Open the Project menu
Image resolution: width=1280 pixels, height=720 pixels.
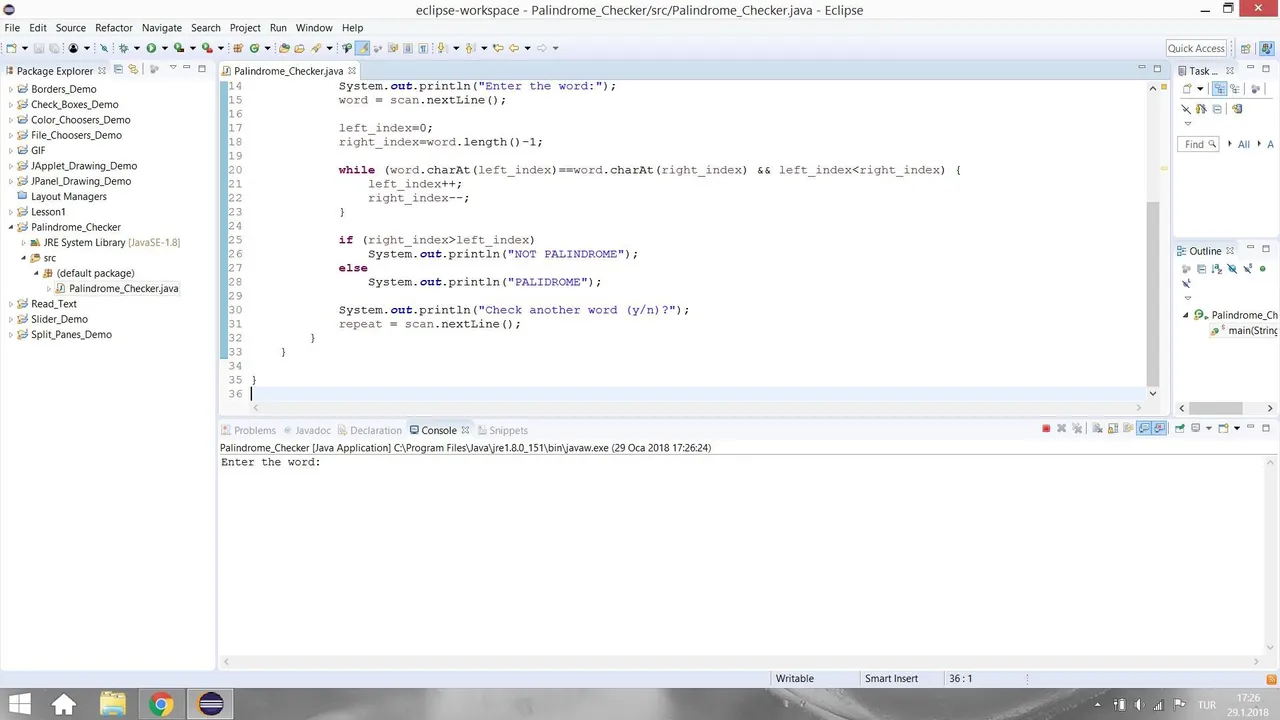point(245,28)
